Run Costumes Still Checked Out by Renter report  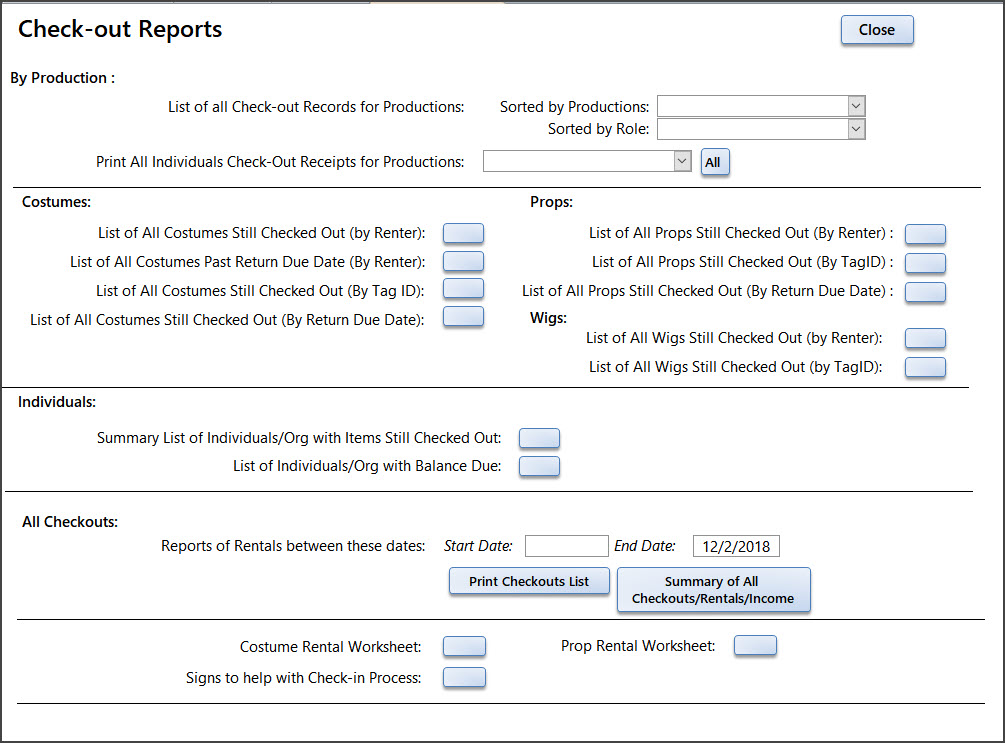coord(463,233)
